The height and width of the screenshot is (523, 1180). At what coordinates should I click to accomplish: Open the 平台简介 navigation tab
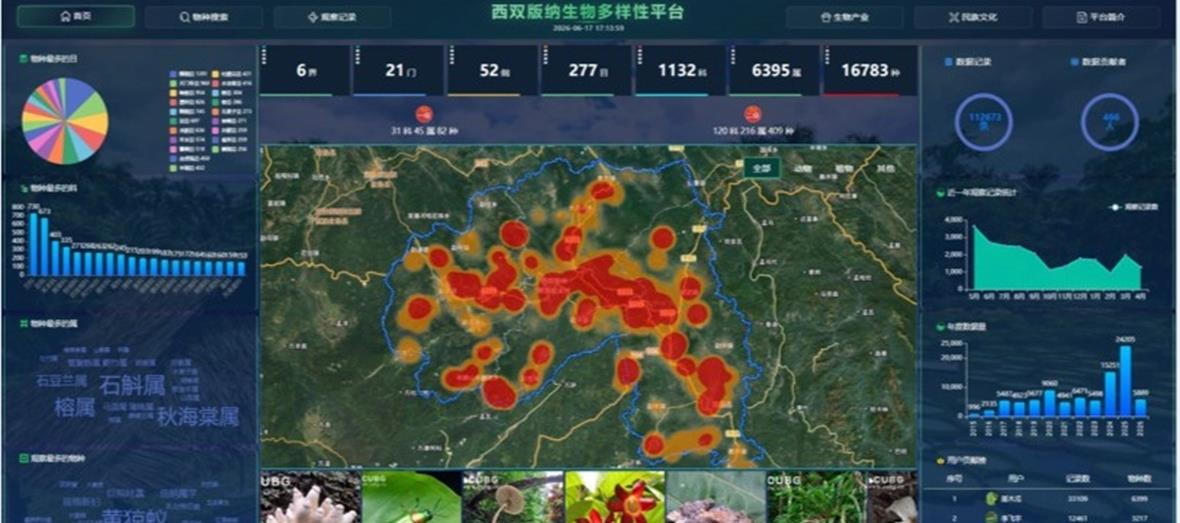(1101, 17)
